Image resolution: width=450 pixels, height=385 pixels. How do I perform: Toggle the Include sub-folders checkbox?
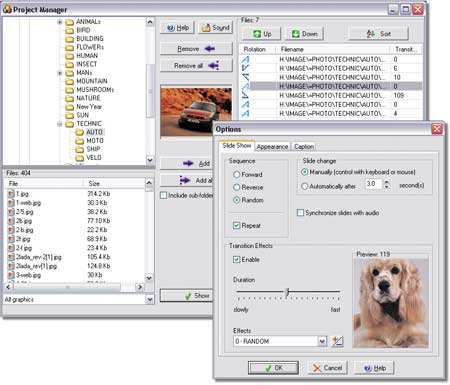coord(163,195)
